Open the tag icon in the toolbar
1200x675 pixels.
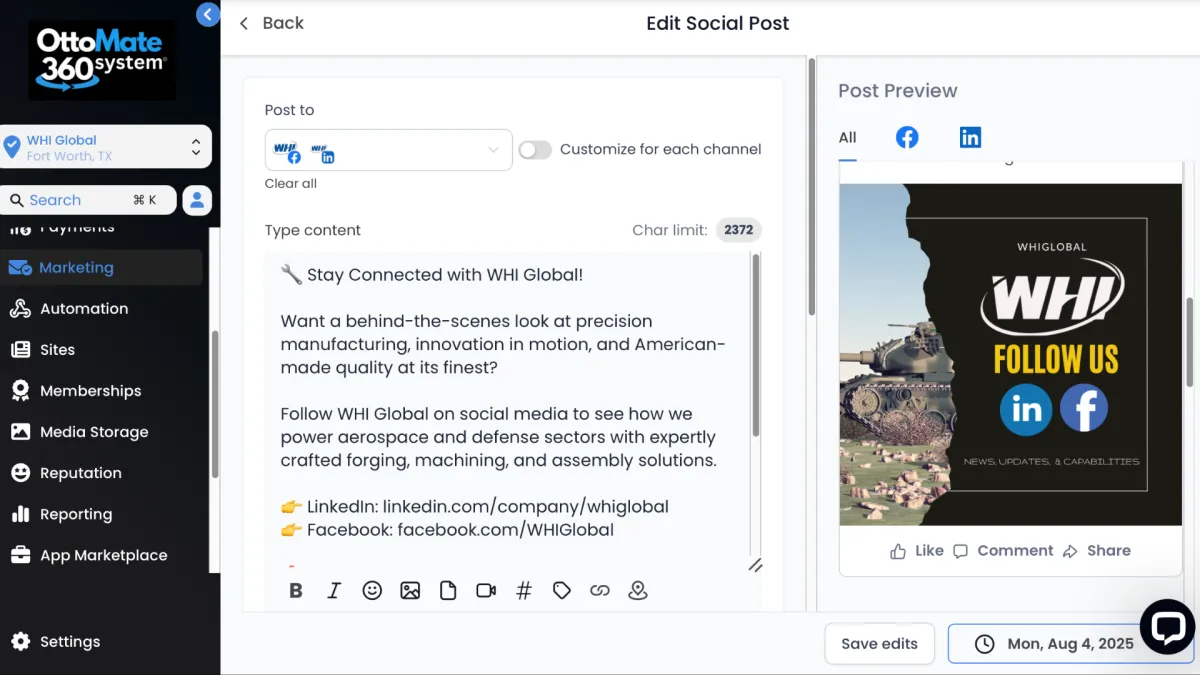pos(562,591)
